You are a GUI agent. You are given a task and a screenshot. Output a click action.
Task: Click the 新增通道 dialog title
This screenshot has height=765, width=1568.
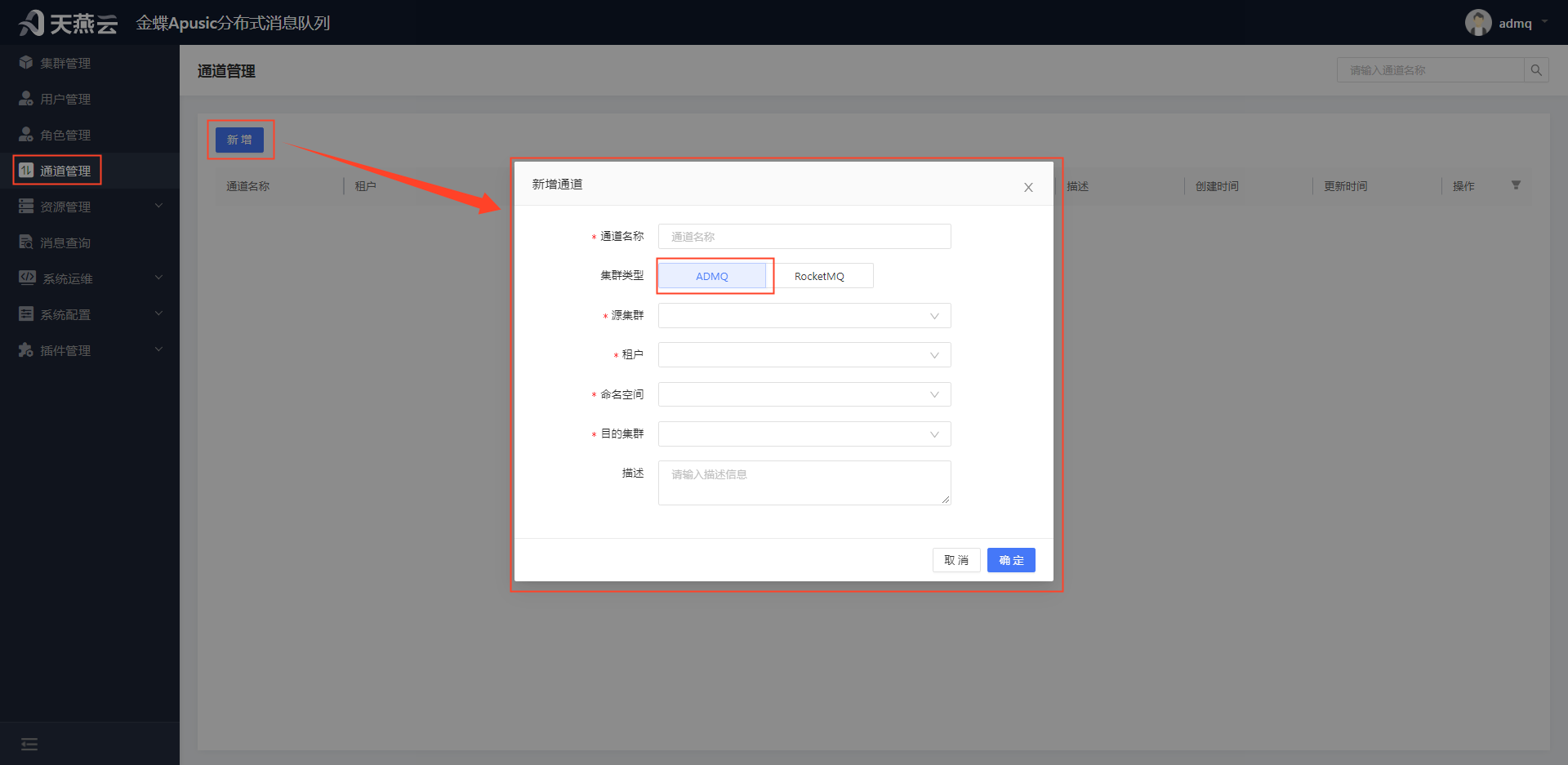click(x=558, y=185)
